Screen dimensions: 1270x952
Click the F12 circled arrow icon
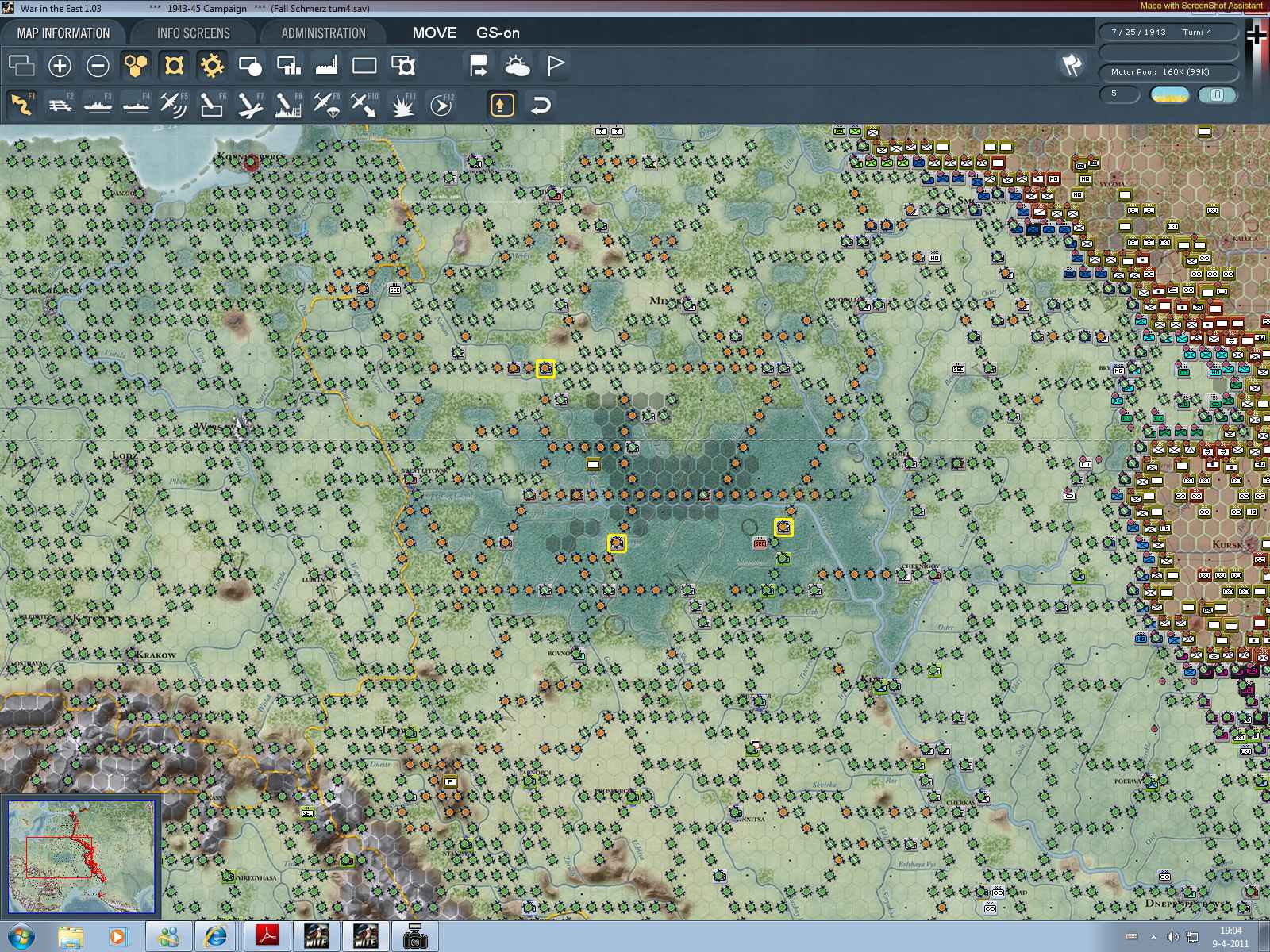(441, 105)
